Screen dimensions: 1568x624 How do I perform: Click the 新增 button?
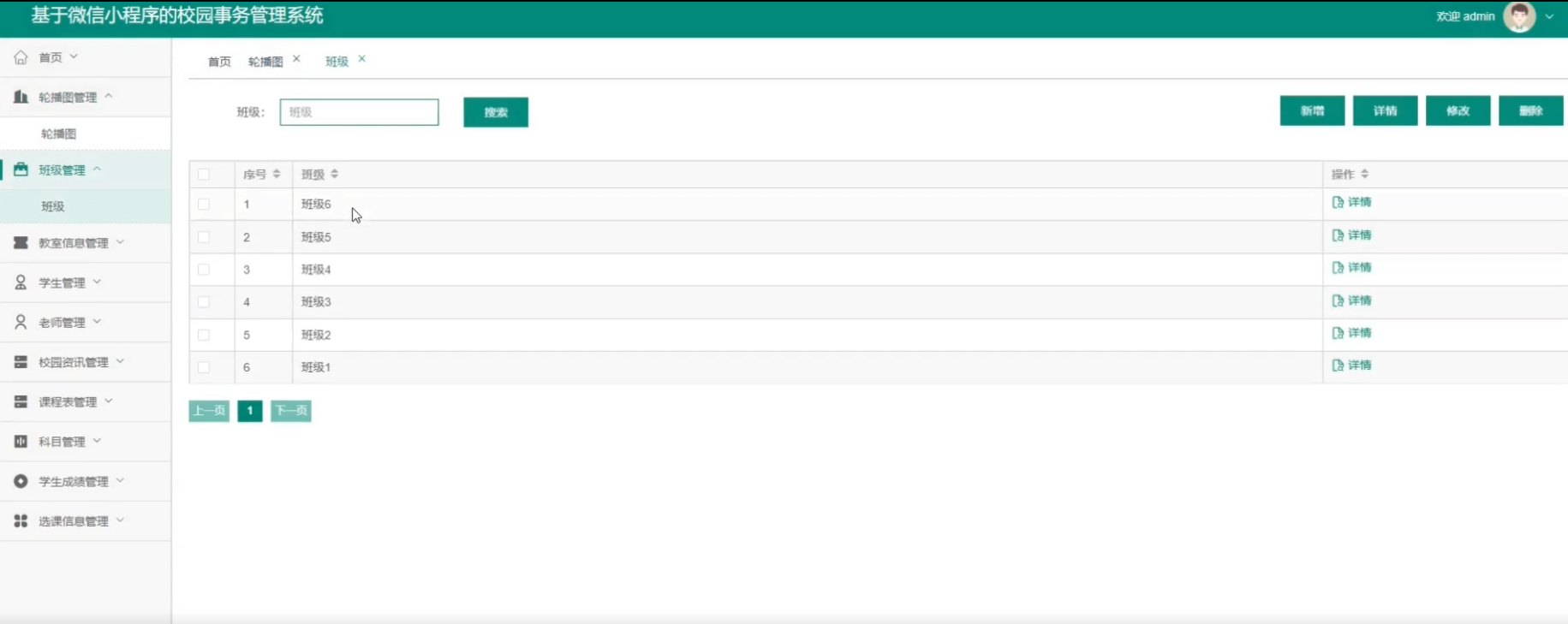[1312, 110]
